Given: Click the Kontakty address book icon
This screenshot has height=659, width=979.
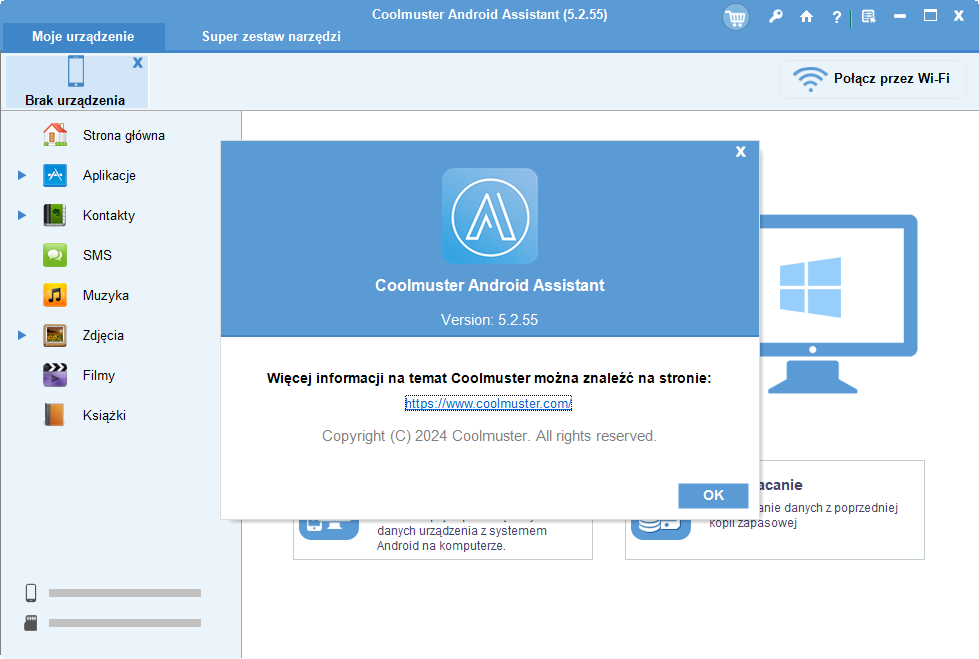Looking at the screenshot, I should tap(55, 215).
